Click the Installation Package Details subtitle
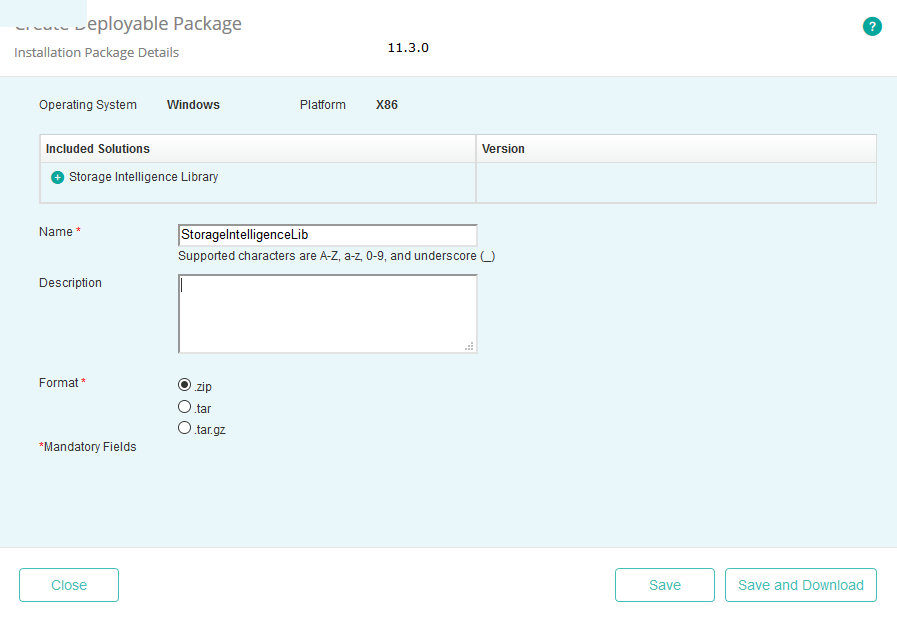Image resolution: width=897 pixels, height=617 pixels. 96,52
